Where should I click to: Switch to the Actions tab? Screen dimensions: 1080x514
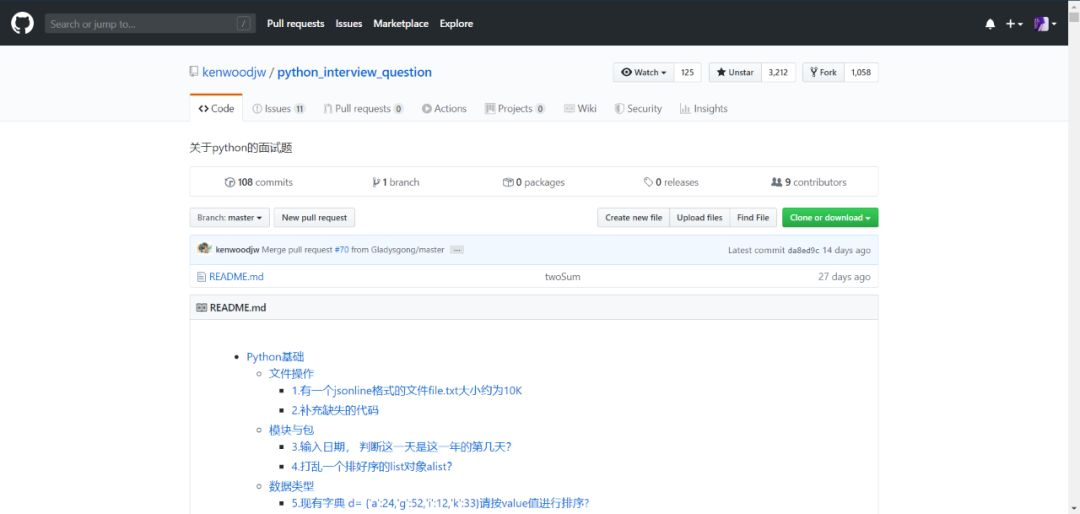point(444,108)
